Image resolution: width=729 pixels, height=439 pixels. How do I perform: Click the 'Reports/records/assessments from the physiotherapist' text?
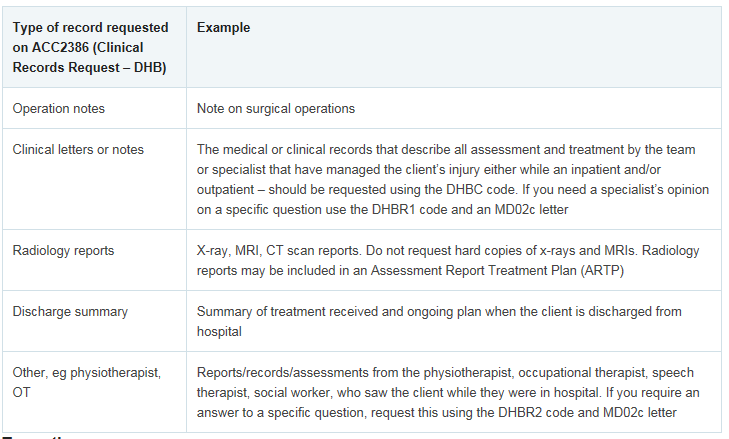click(355, 372)
